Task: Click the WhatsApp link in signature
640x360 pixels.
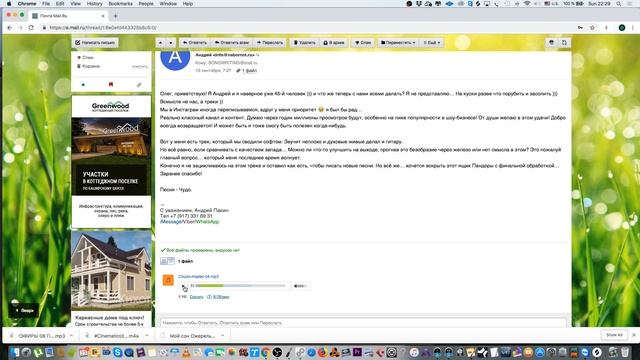Action: click(207, 222)
